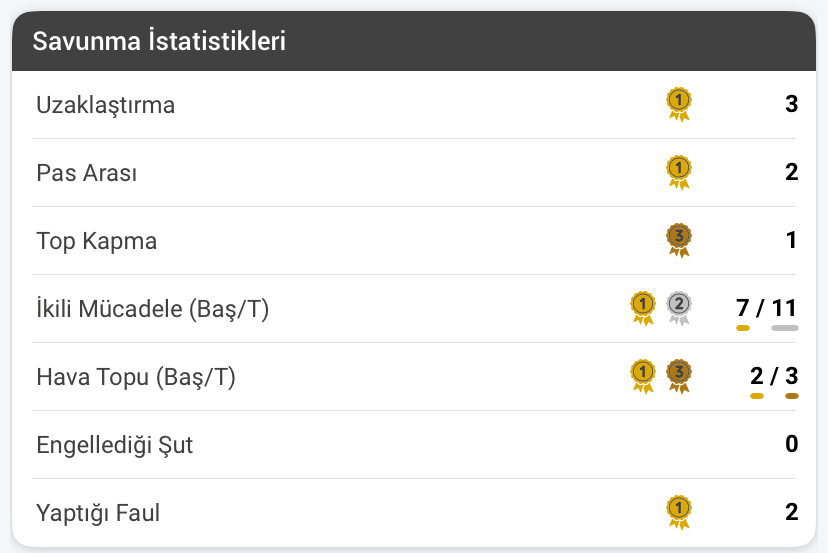This screenshot has height=553, width=828.
Task: Click the Yaptığı Faul label
Action: pos(98,513)
